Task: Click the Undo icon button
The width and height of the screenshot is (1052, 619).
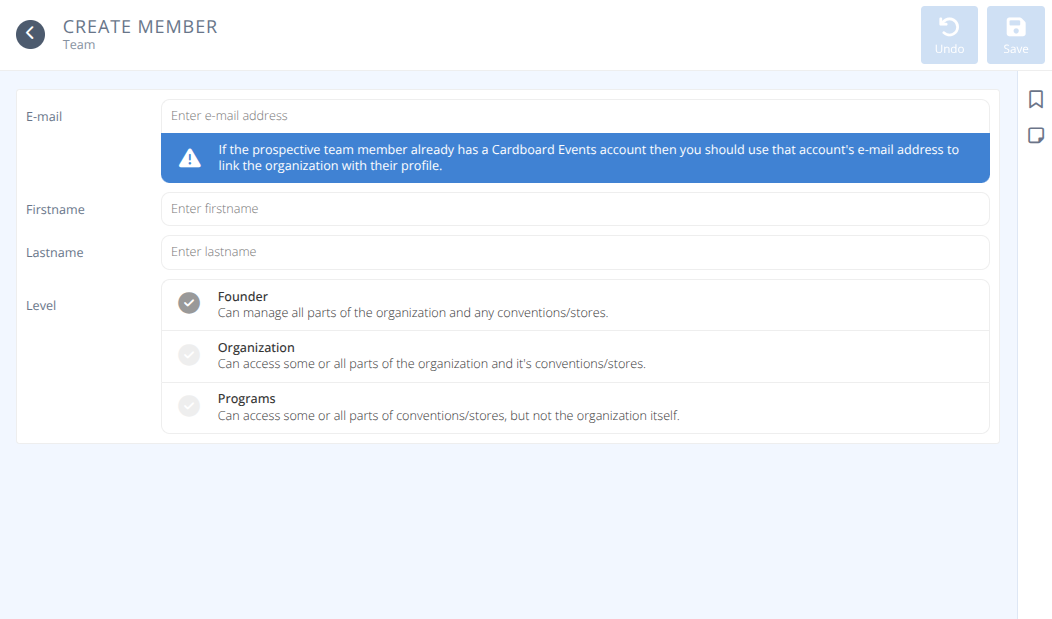Action: point(949,28)
